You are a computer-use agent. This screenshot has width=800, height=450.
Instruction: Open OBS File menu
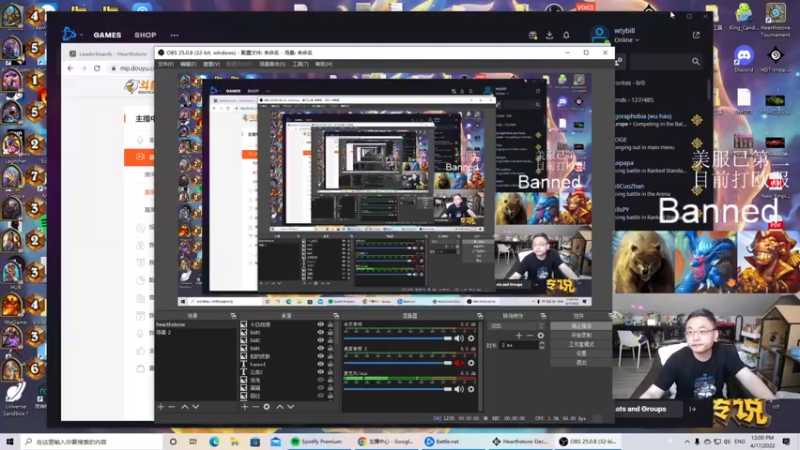[165, 64]
